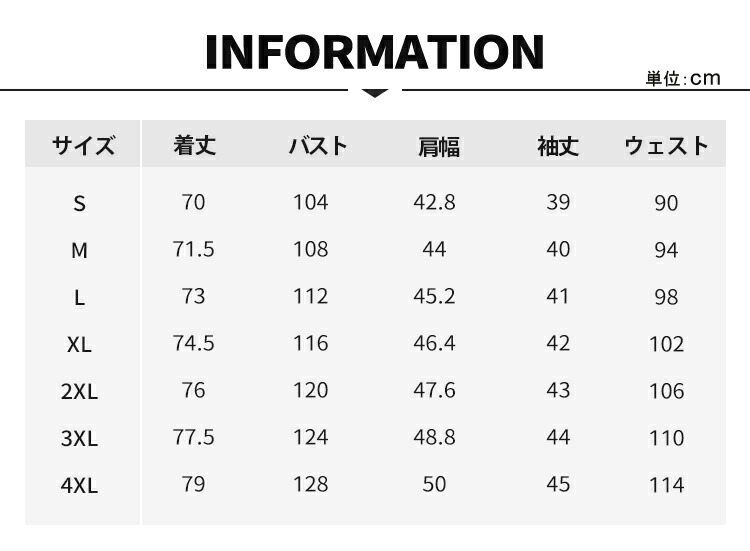Select the 袖丈 column header
This screenshot has width=750, height=551.
[558, 146]
